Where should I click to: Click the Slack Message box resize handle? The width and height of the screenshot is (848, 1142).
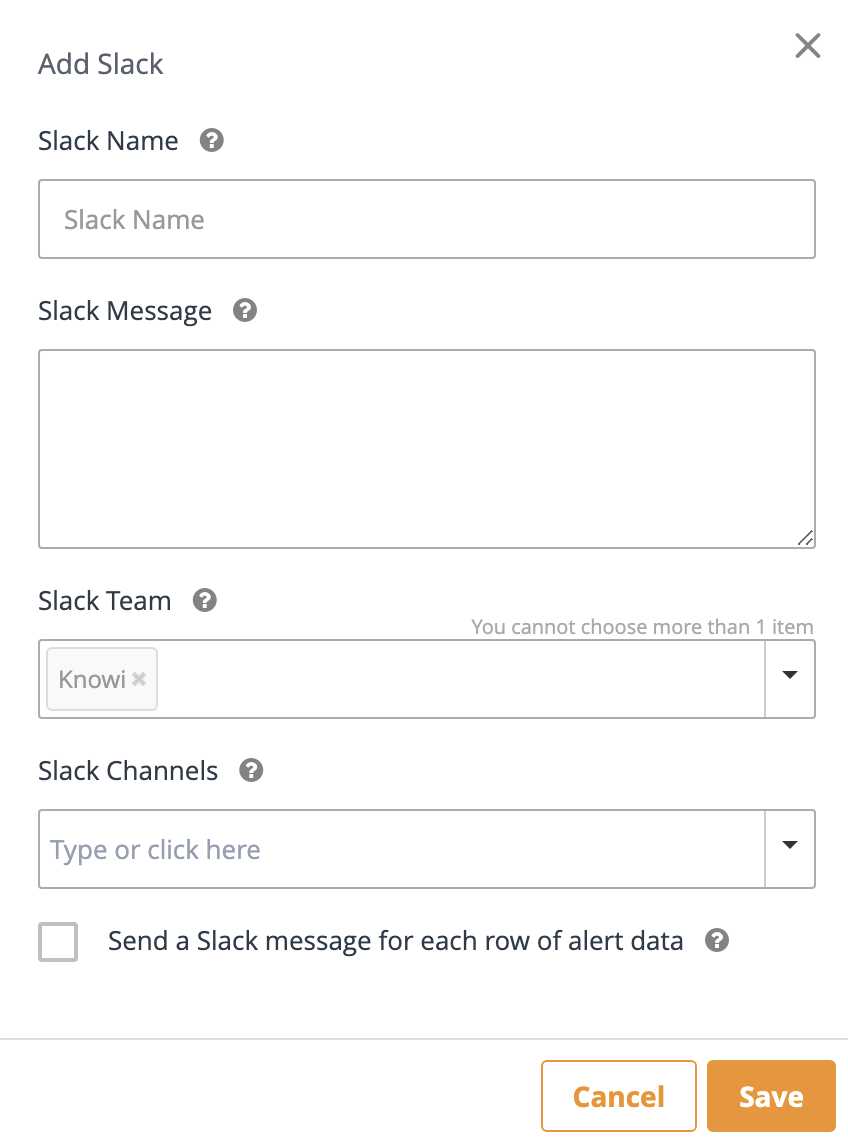[806, 539]
